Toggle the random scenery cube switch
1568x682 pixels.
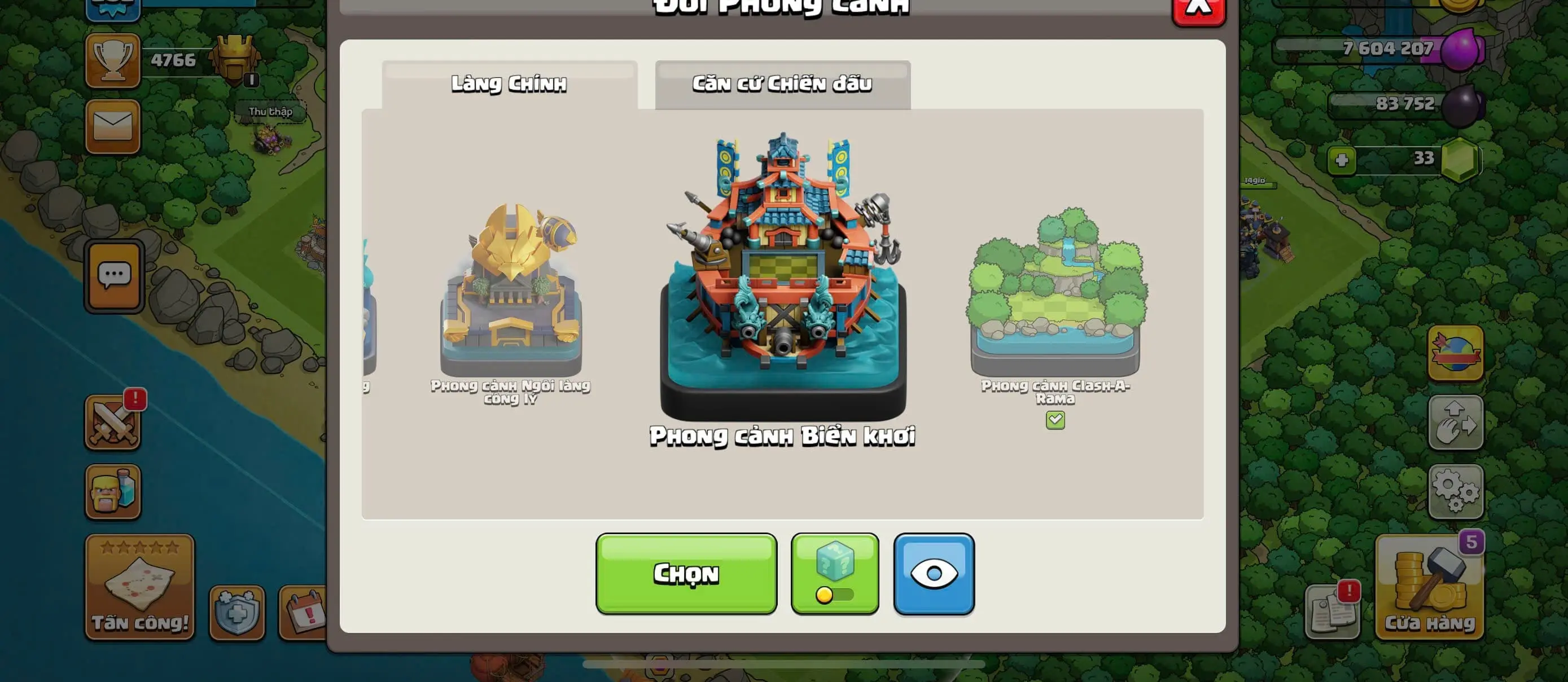(835, 574)
